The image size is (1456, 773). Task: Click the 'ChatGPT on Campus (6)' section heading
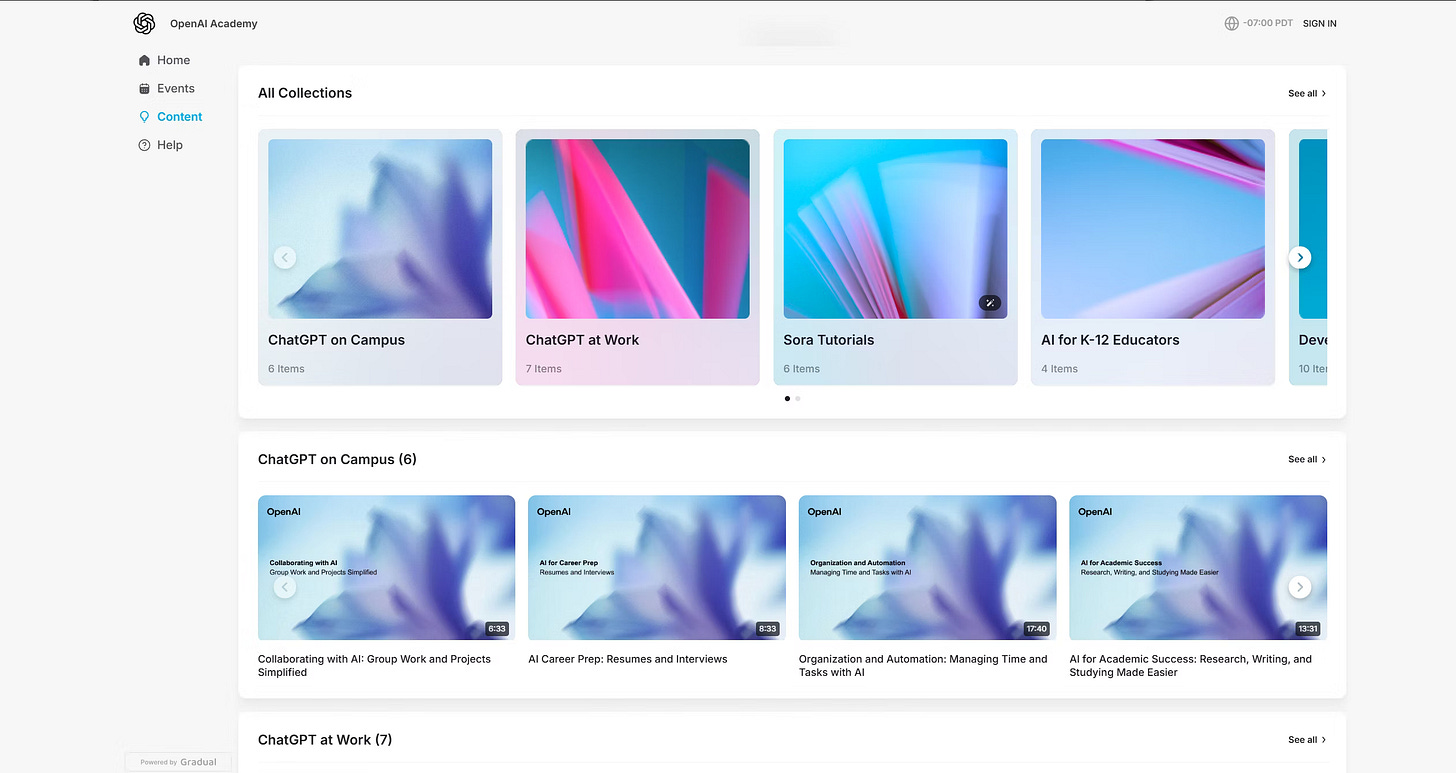coord(337,460)
